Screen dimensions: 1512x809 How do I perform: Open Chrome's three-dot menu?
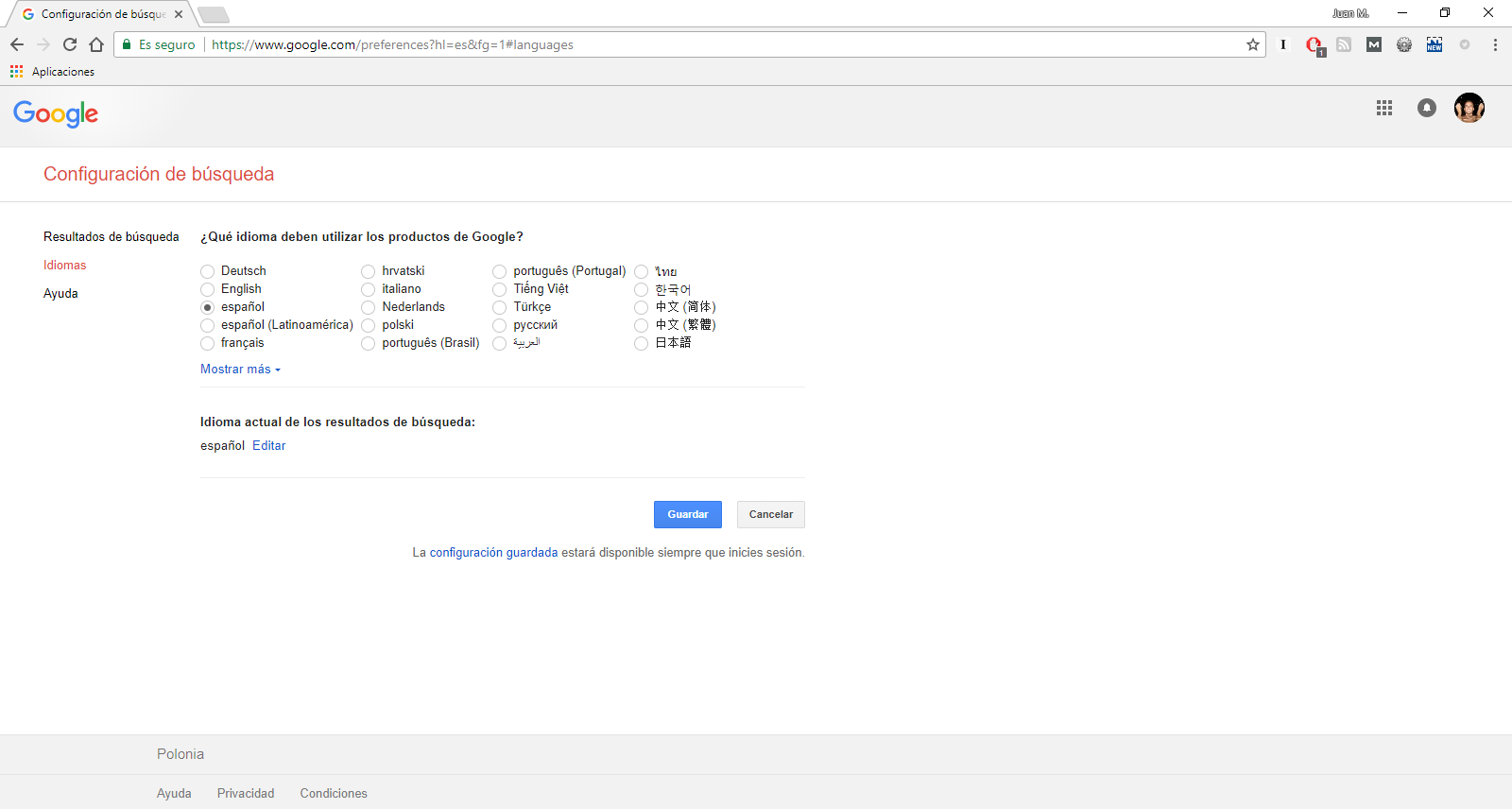1495,44
